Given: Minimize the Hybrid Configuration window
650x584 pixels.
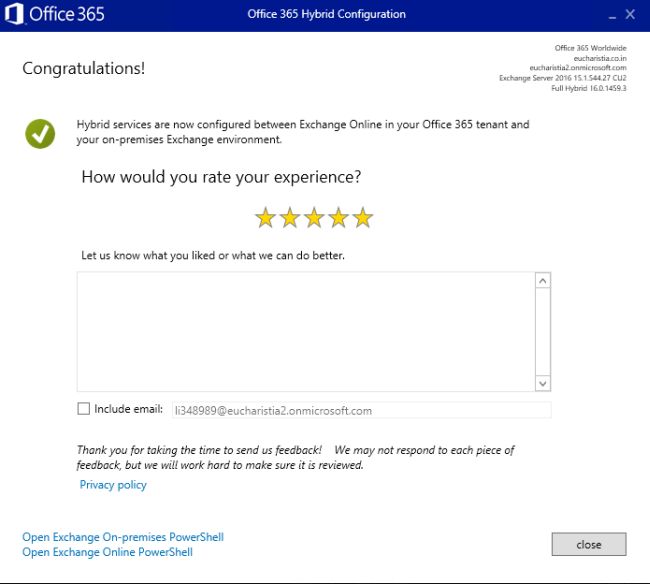Looking at the screenshot, I should [612, 16].
